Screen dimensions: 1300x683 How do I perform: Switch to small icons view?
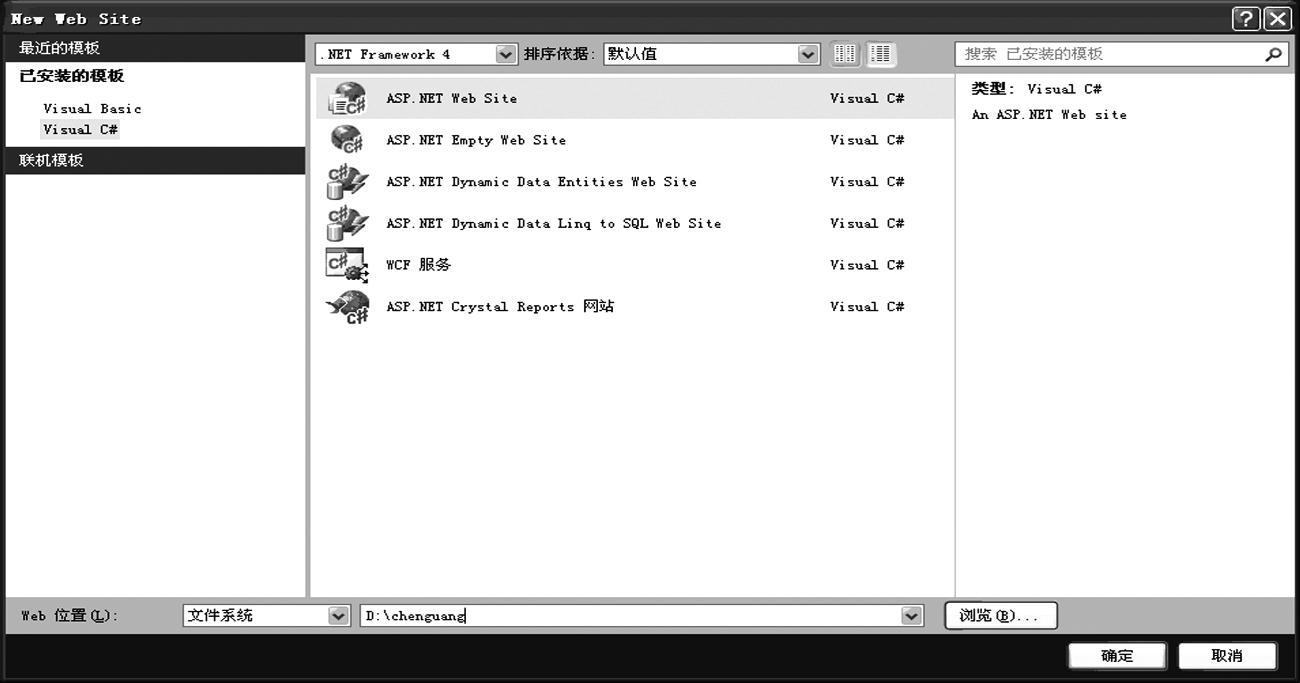(x=845, y=54)
